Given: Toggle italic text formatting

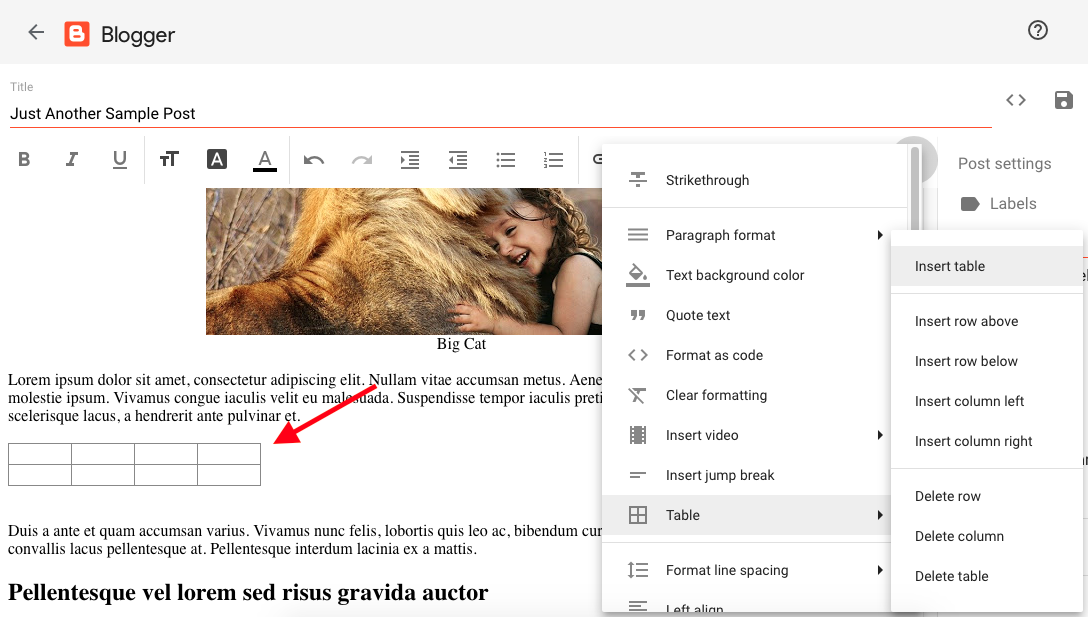Looking at the screenshot, I should click(x=72, y=160).
